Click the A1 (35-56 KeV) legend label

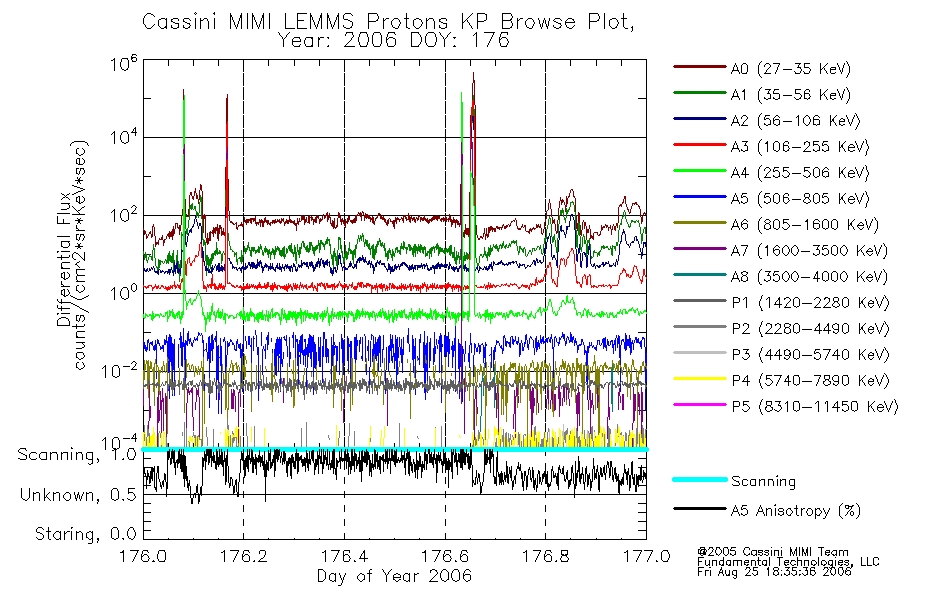pyautogui.click(x=791, y=95)
